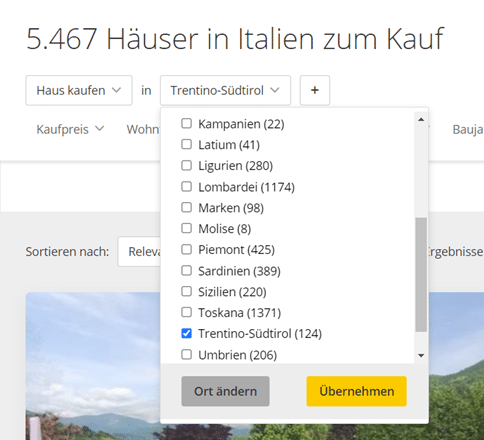
Task: Check the Toskana (1371) checkbox
Action: 186,312
